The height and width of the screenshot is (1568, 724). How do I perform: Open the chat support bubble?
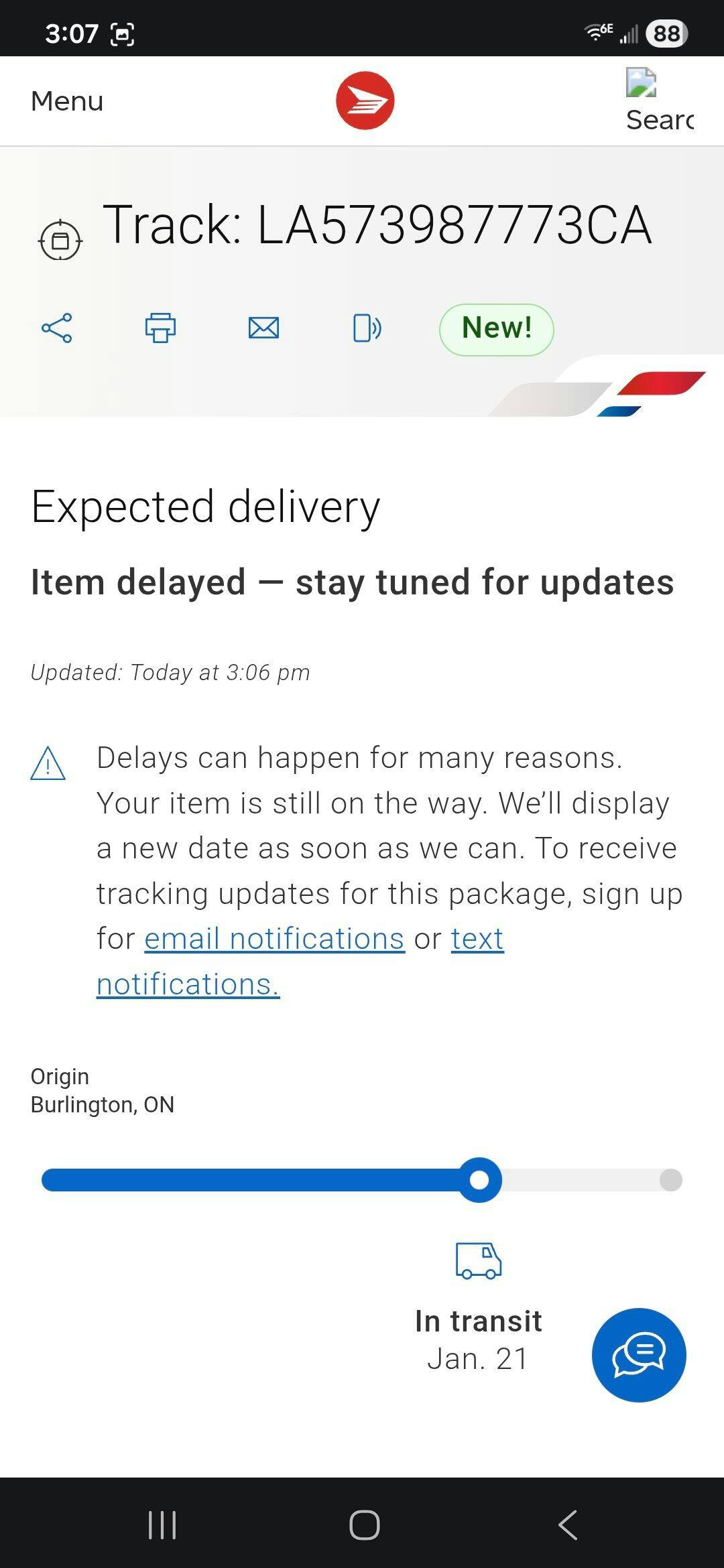click(638, 1355)
